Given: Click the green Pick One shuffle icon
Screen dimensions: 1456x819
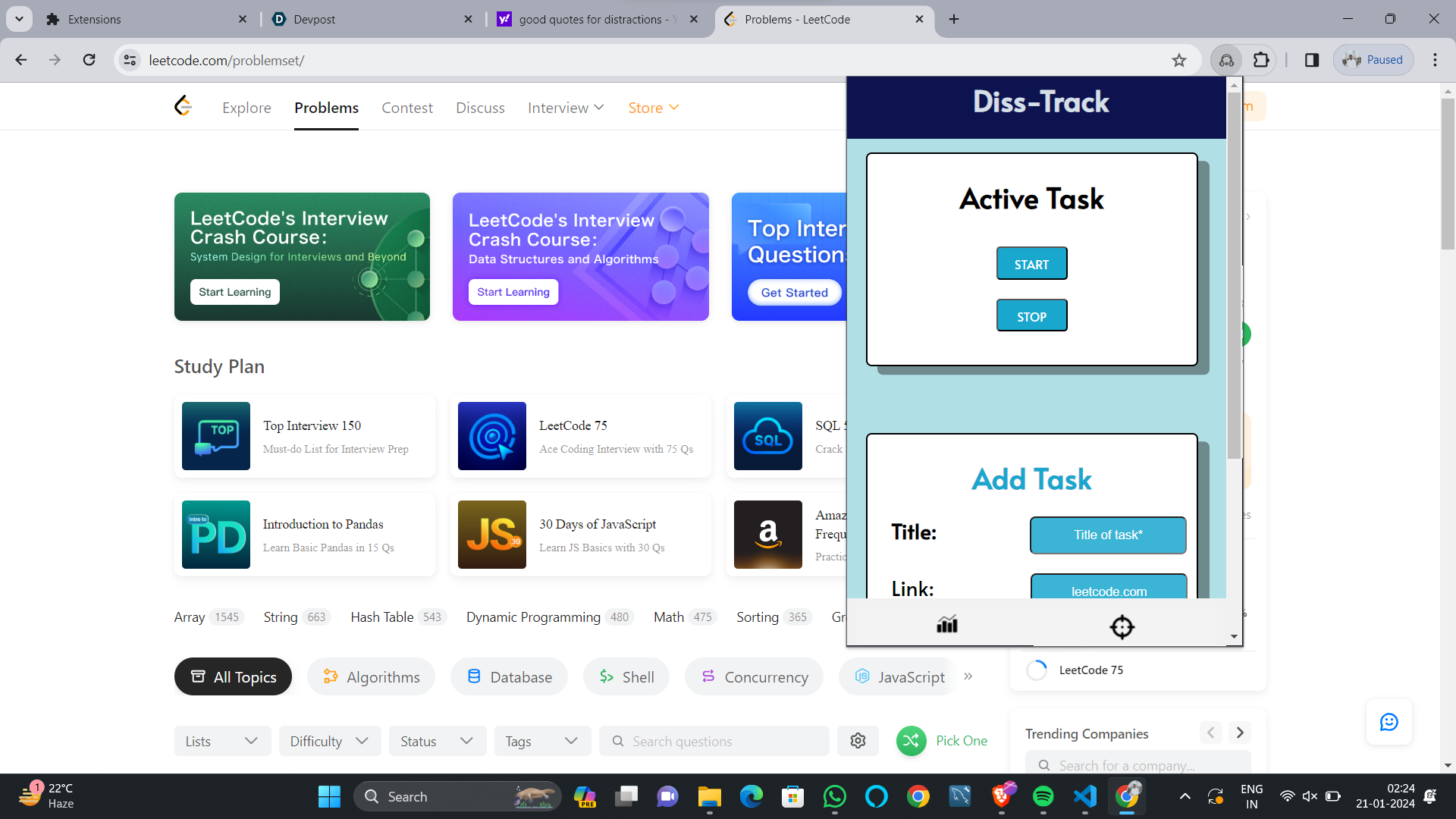Looking at the screenshot, I should click(x=911, y=741).
